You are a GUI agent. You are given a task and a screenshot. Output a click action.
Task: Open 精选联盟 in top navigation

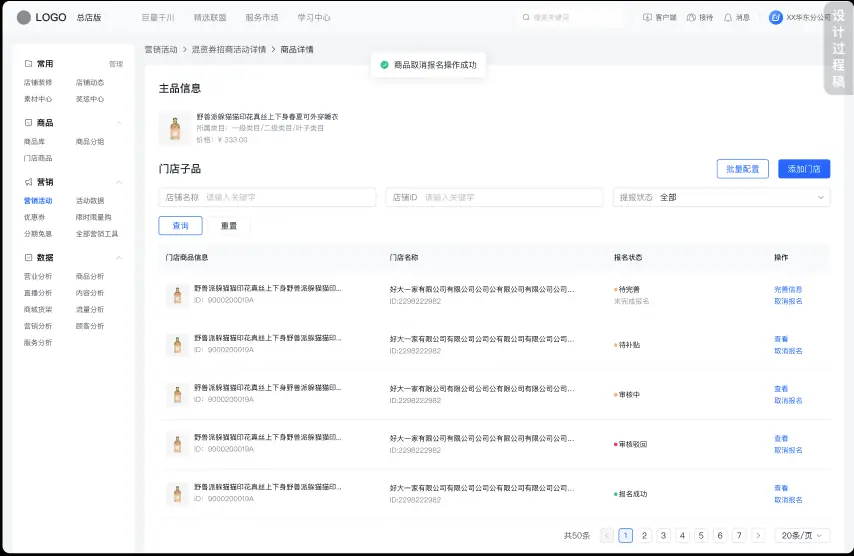210,17
